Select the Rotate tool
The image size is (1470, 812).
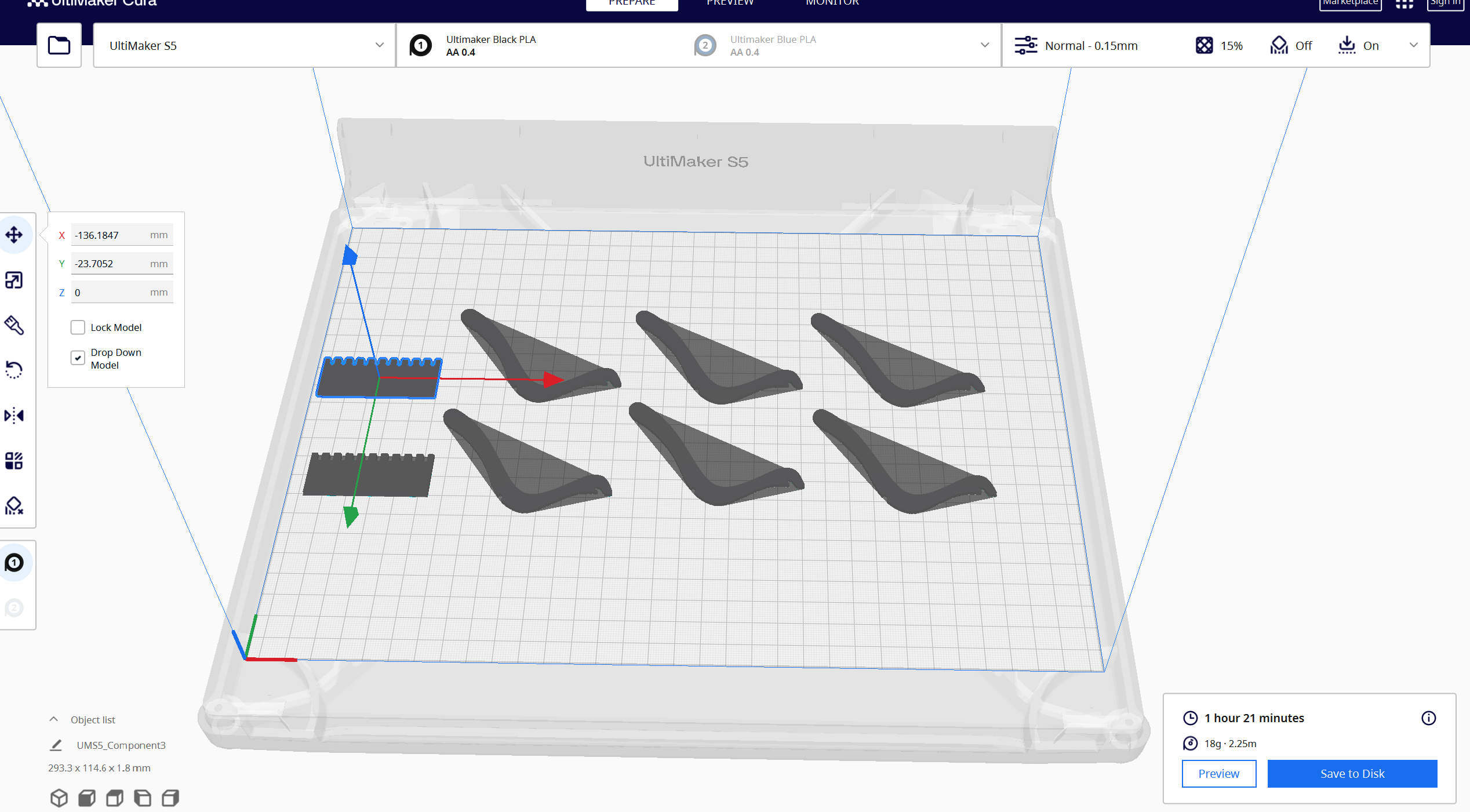[x=14, y=370]
